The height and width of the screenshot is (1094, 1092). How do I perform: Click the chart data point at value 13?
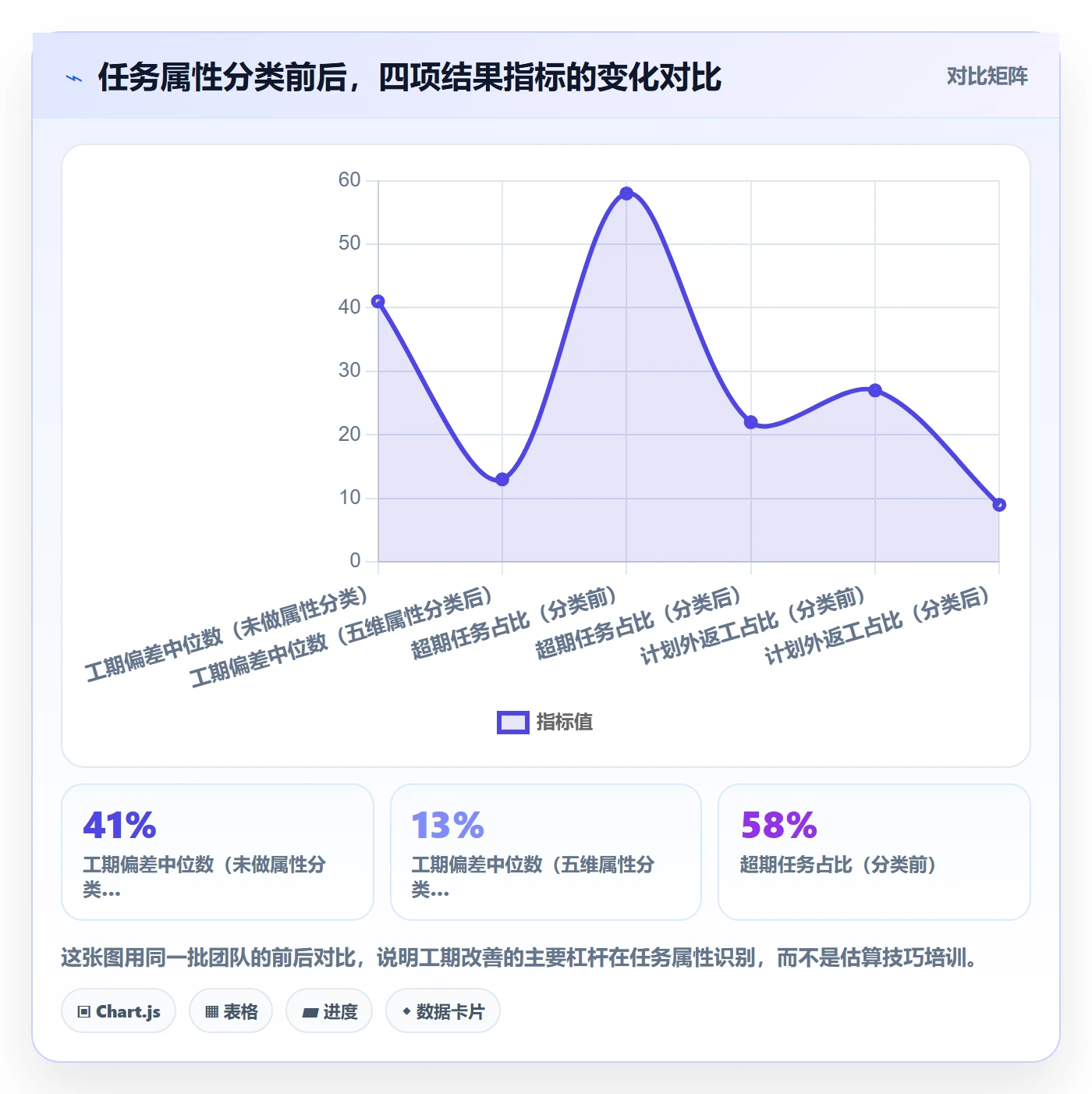click(502, 479)
